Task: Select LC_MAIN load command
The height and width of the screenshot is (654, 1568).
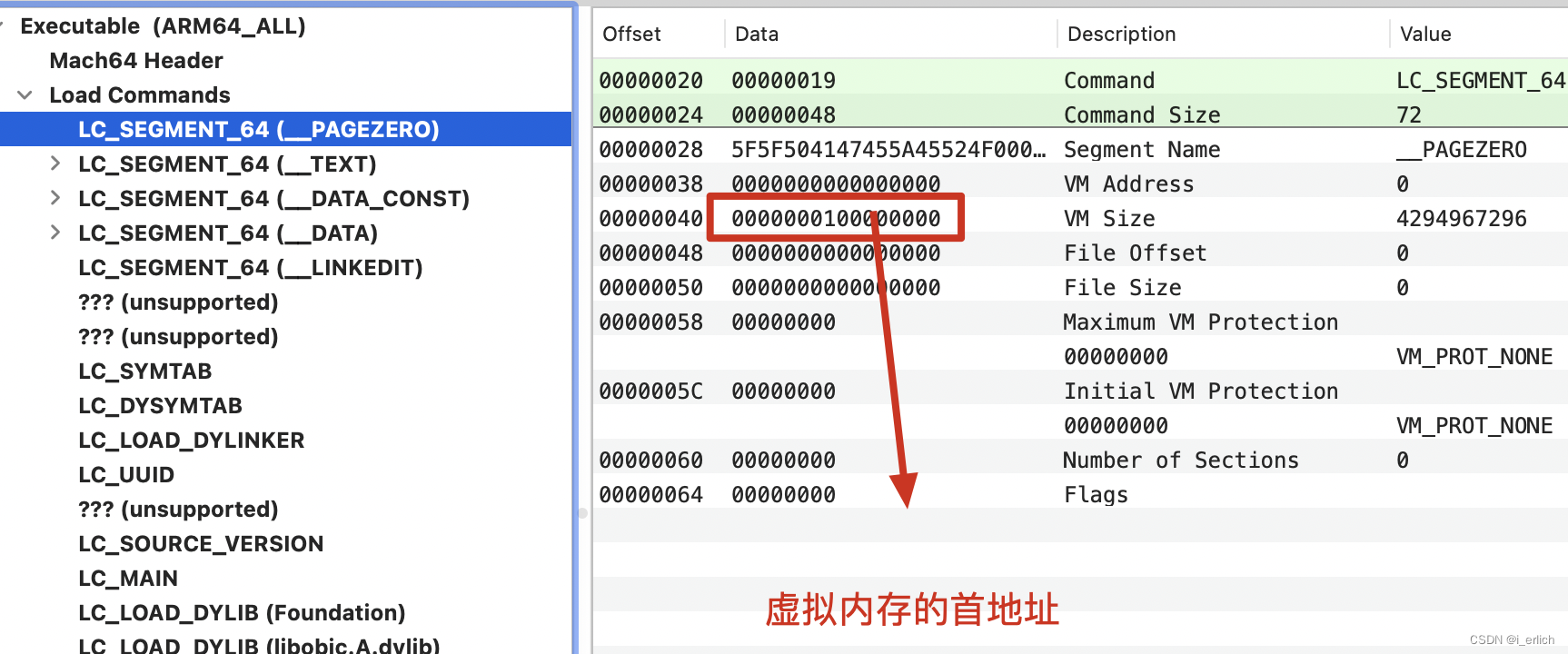Action: (128, 579)
